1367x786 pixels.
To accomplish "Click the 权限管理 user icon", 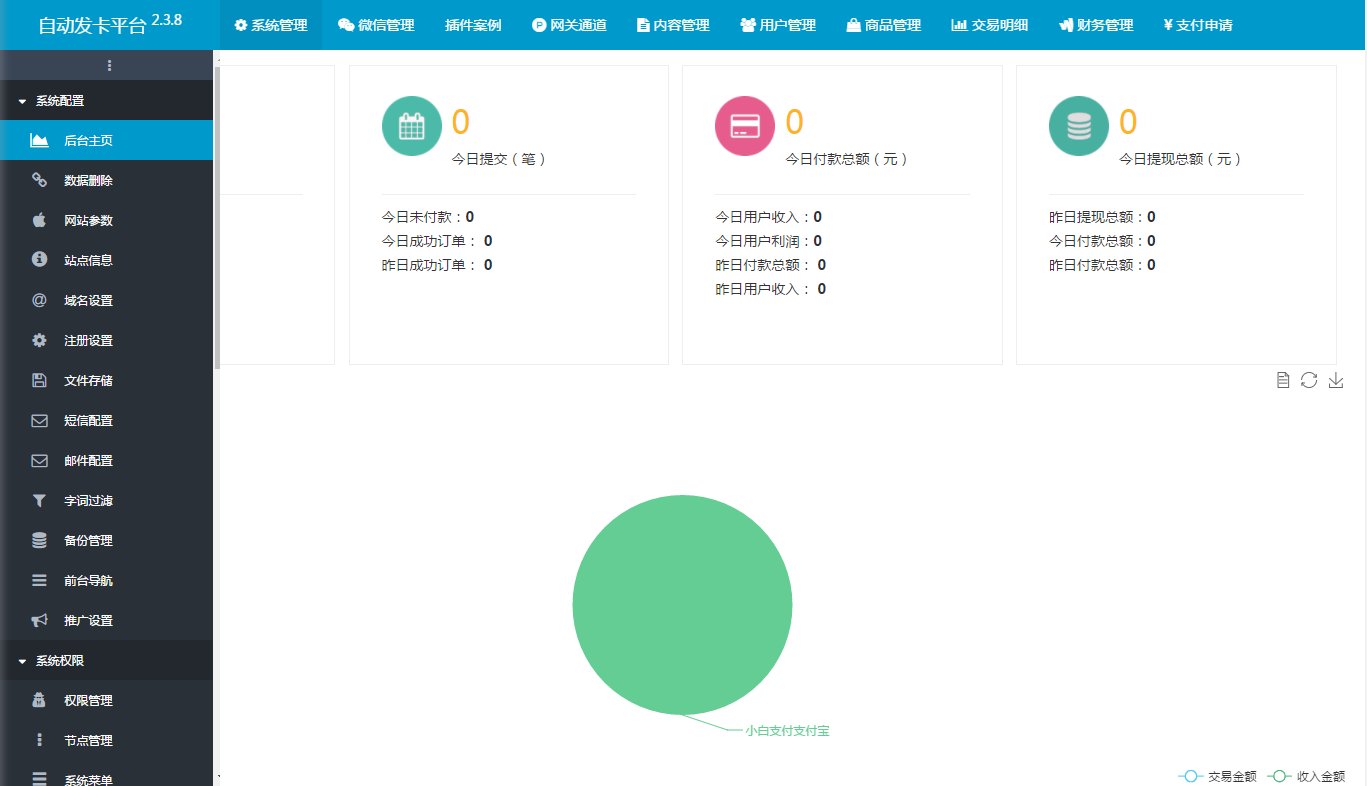I will [x=40, y=700].
